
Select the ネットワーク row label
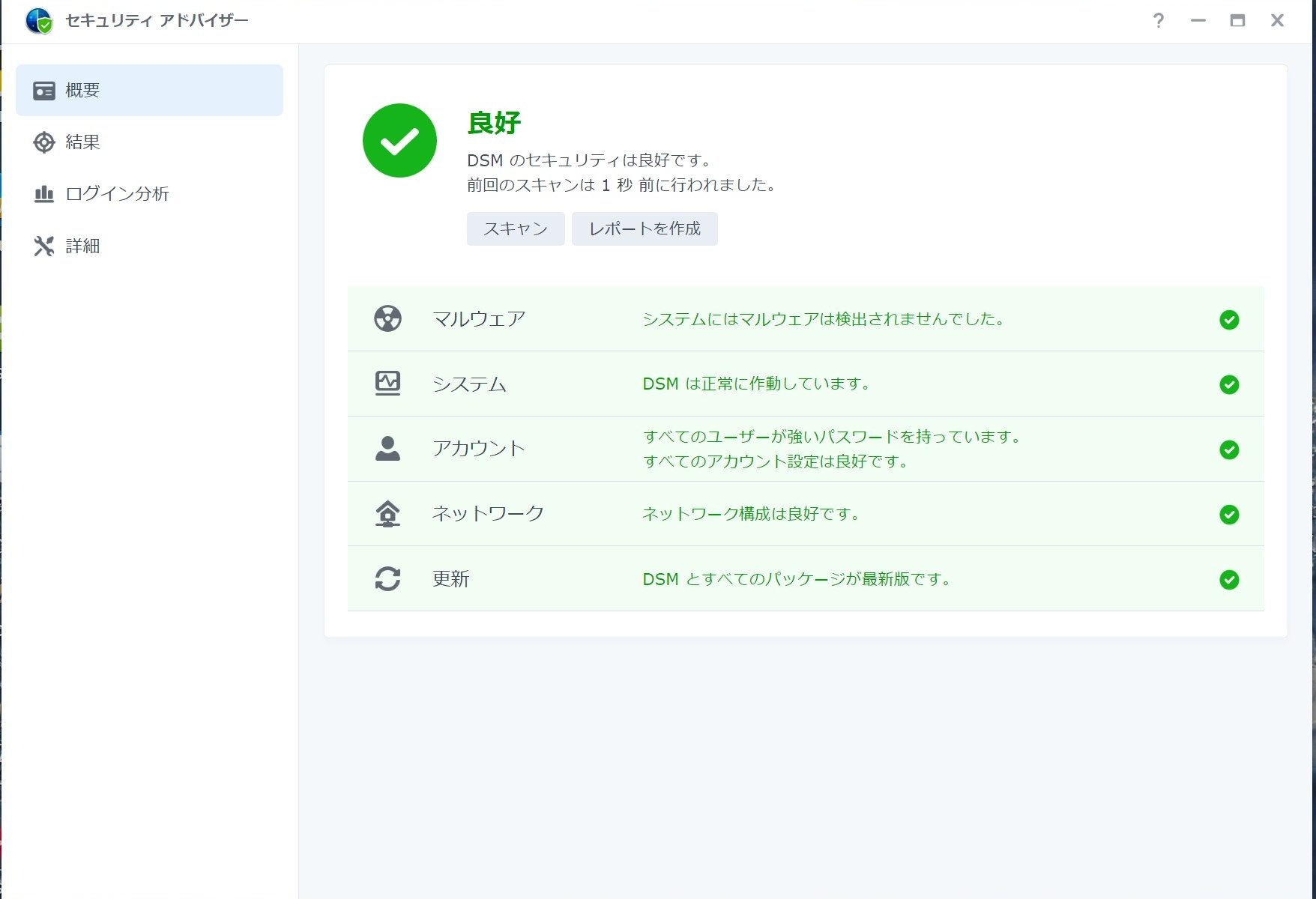click(x=488, y=514)
